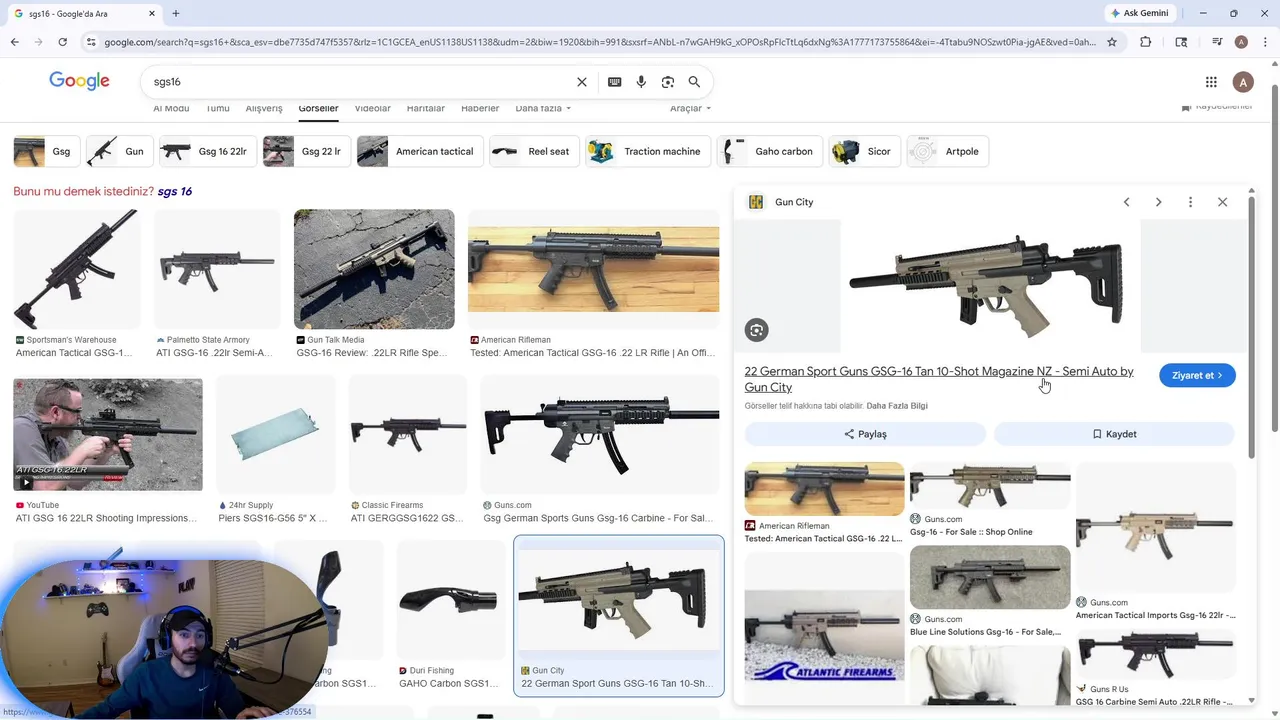Viewport: 1280px width, 720px height.
Task: Open the Daha Fazla Bilgi link
Action: click(897, 406)
